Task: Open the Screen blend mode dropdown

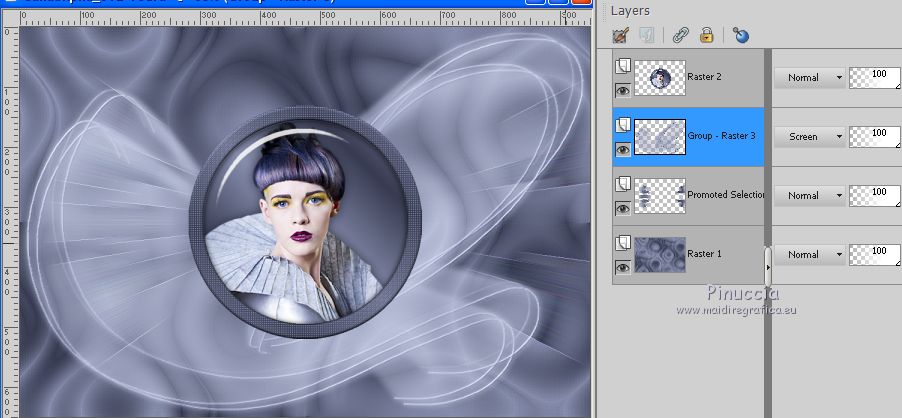Action: pyautogui.click(x=809, y=136)
